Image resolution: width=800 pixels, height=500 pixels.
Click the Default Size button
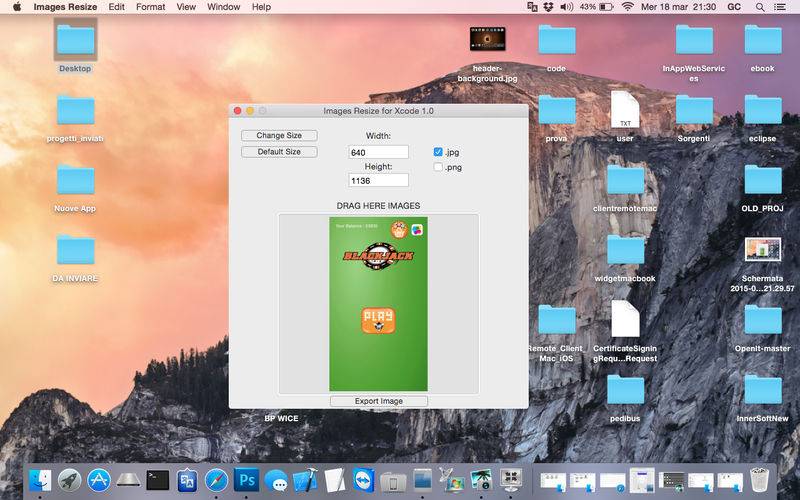click(279, 152)
